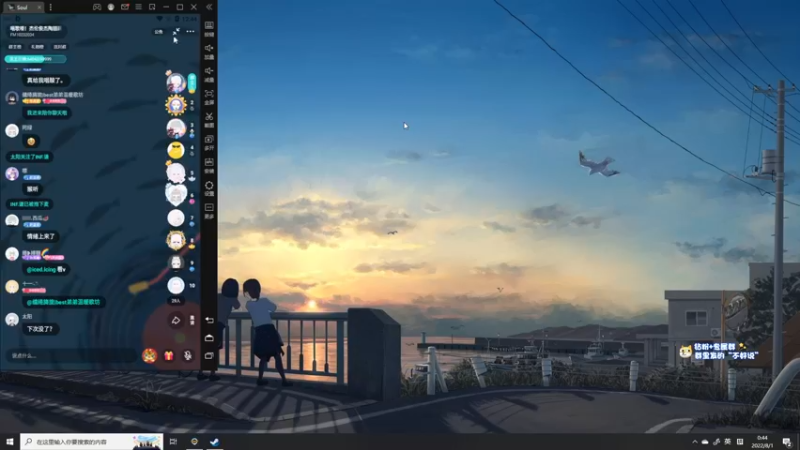Open seat 10 user avatar
The image size is (800, 450).
(176, 285)
